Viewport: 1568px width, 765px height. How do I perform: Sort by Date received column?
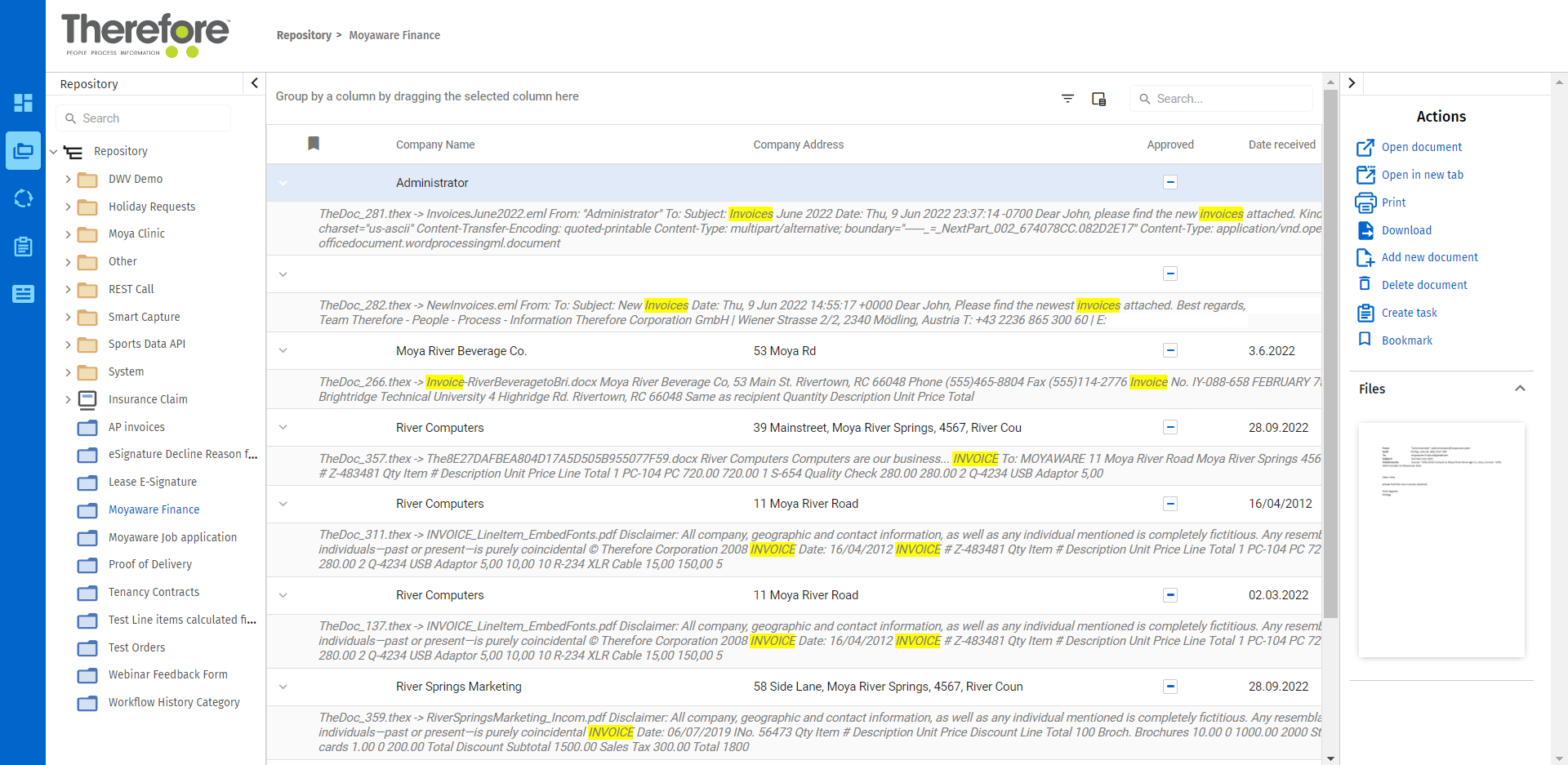(x=1282, y=145)
